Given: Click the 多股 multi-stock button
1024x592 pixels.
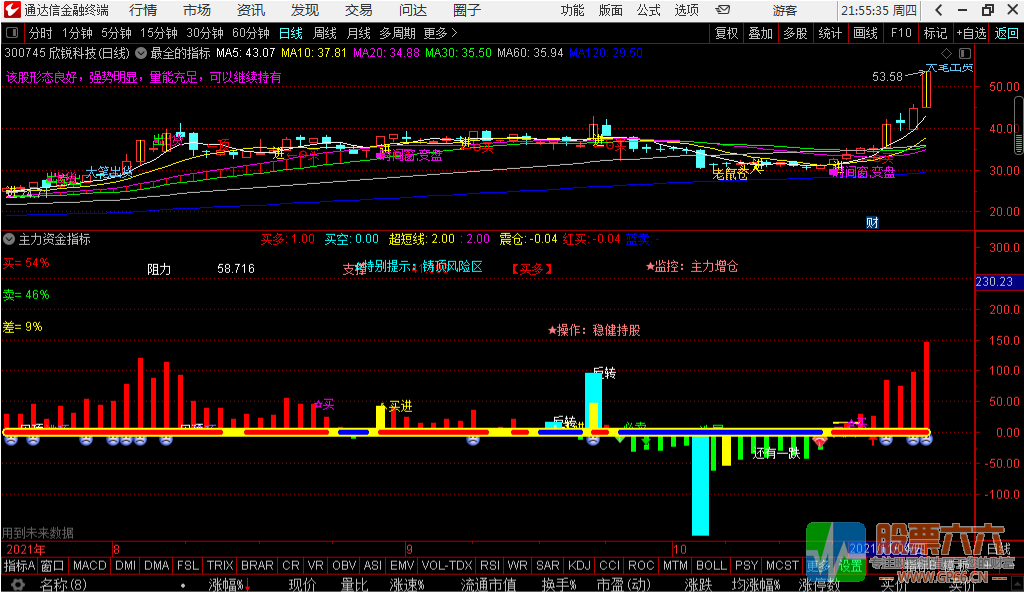Looking at the screenshot, I should pyautogui.click(x=795, y=33).
